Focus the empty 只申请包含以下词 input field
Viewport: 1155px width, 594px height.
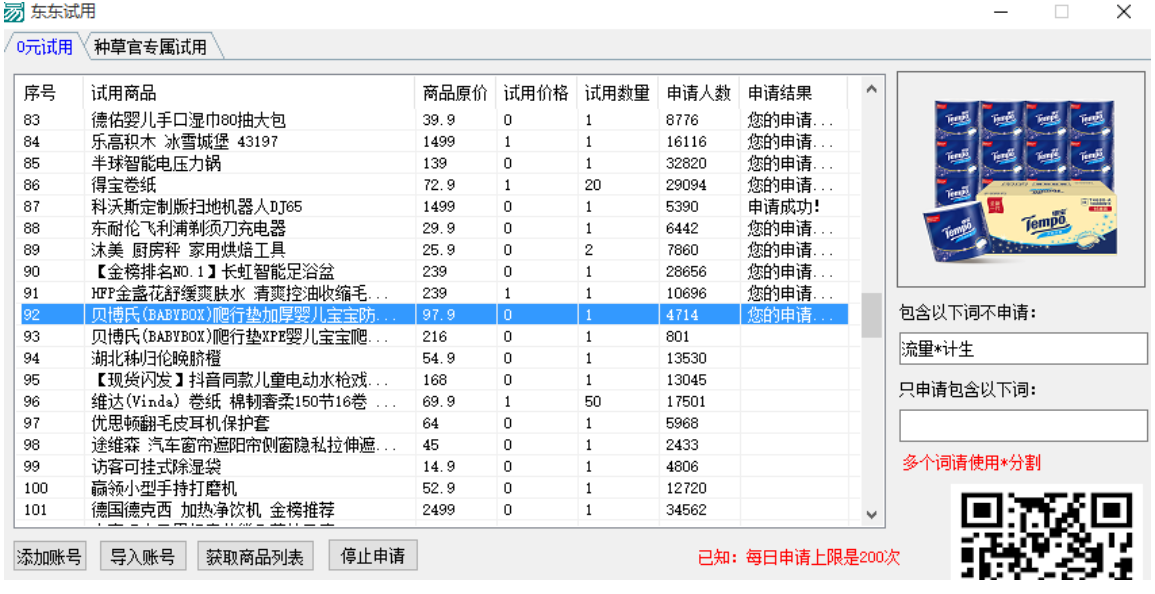pyautogui.click(x=1022, y=425)
